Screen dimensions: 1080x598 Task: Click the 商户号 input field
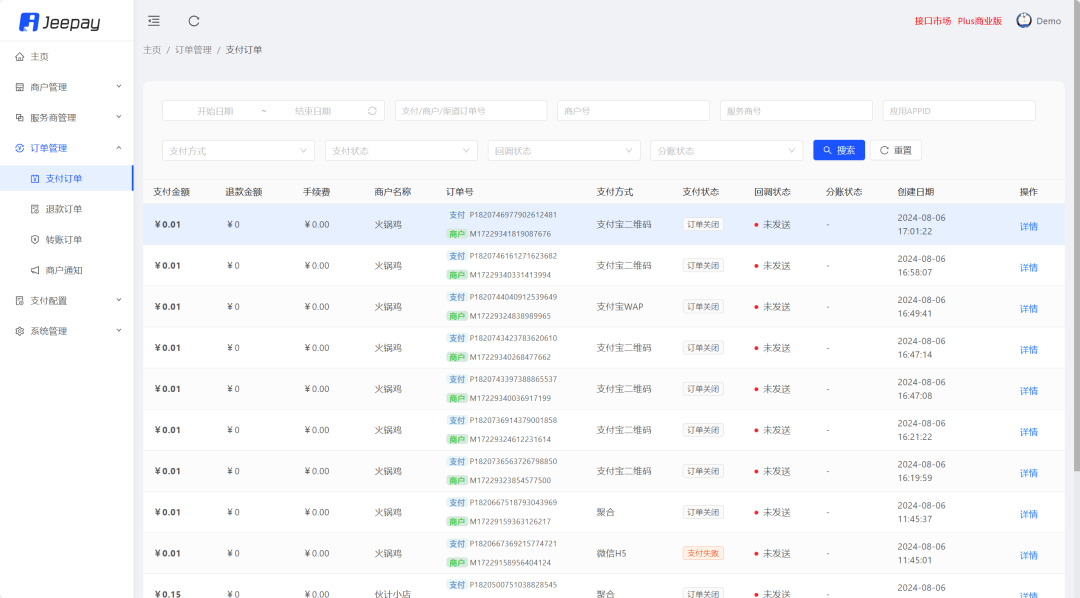634,111
